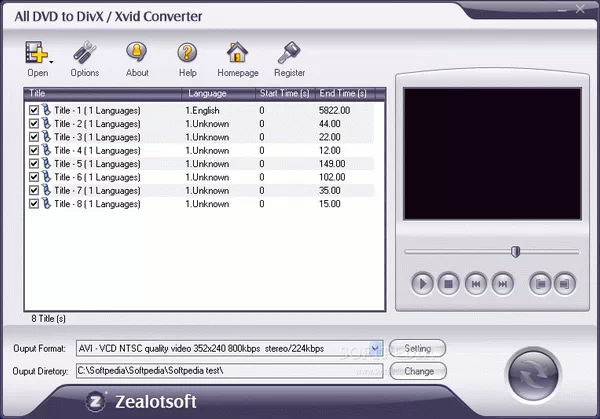Click the film icon of Title - 2
The width and height of the screenshot is (600, 419).
pos(46,123)
